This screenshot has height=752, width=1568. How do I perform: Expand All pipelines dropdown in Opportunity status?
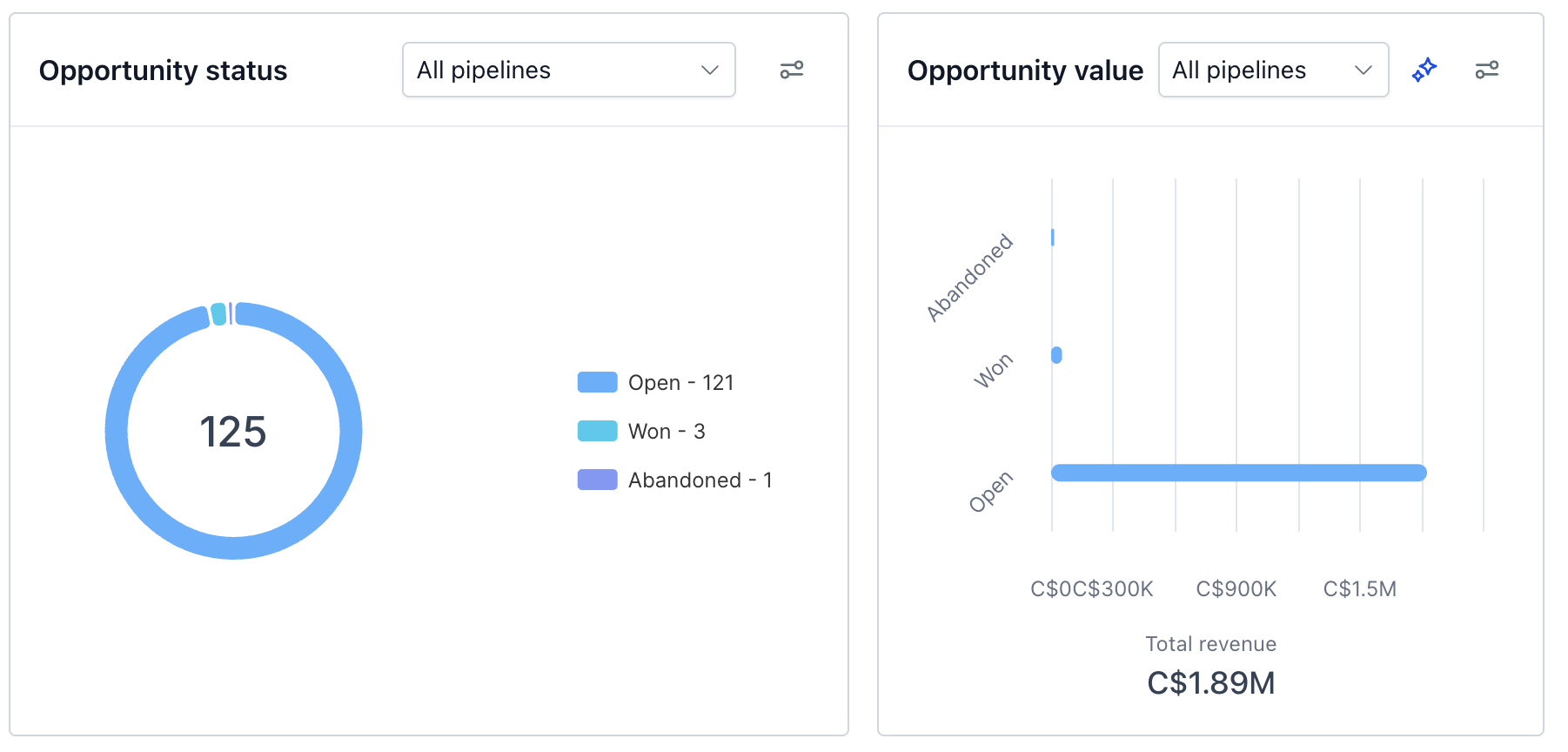[569, 70]
